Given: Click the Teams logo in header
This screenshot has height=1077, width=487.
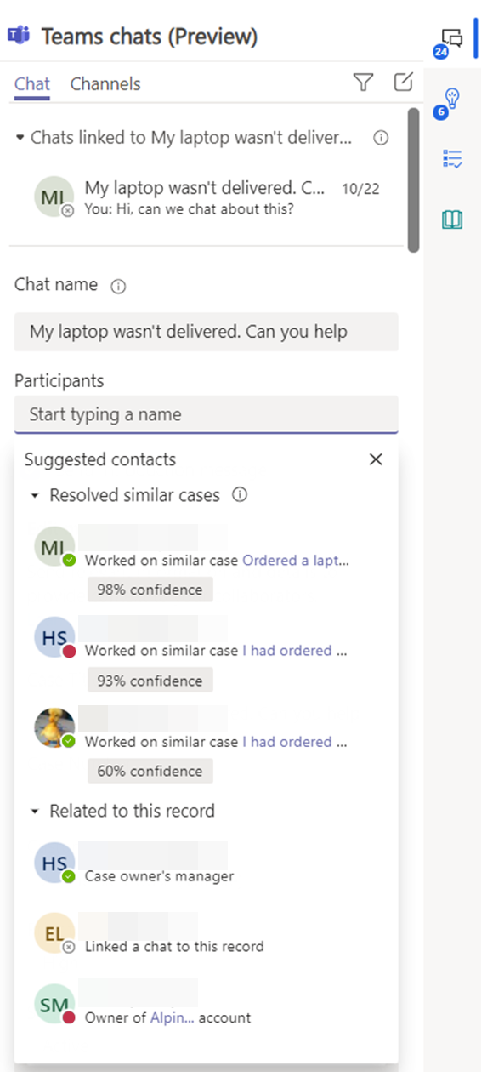Looking at the screenshot, I should tap(20, 36).
